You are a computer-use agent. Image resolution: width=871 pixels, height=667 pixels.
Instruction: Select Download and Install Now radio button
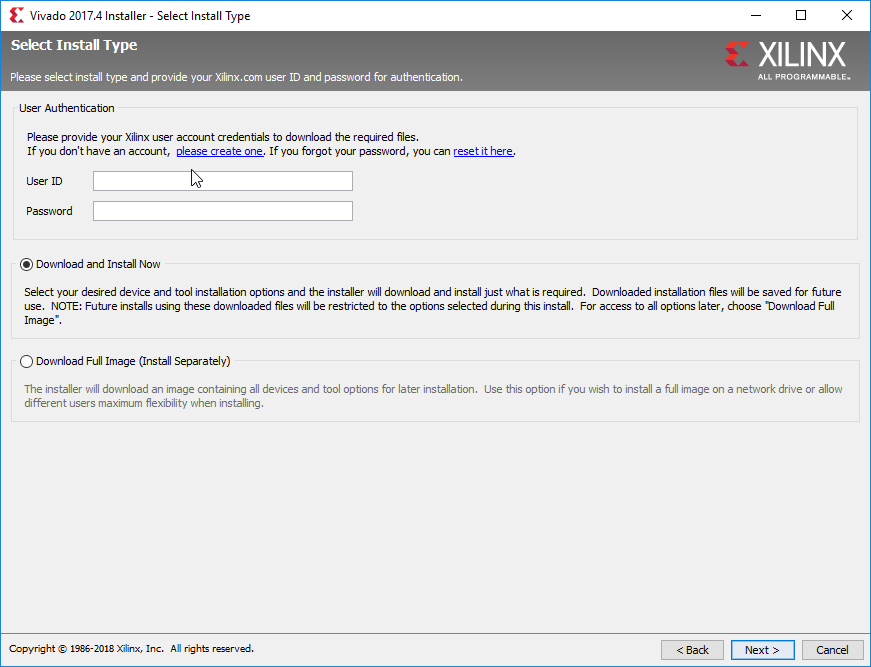coord(26,264)
